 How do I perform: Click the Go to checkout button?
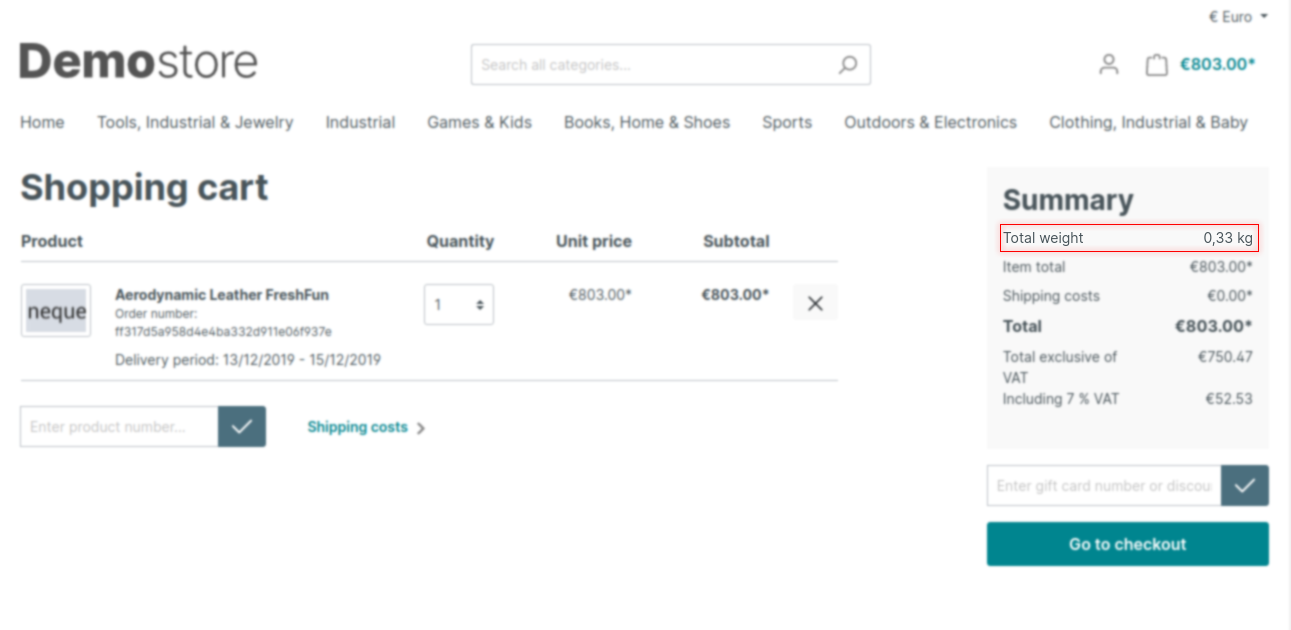pos(1127,544)
